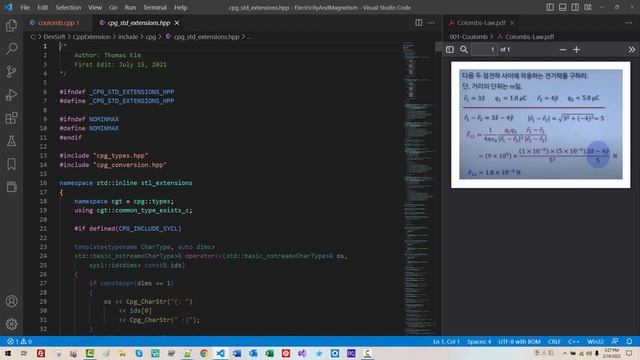Close the cpg_std_extensions.hpp tab

pos(177,23)
